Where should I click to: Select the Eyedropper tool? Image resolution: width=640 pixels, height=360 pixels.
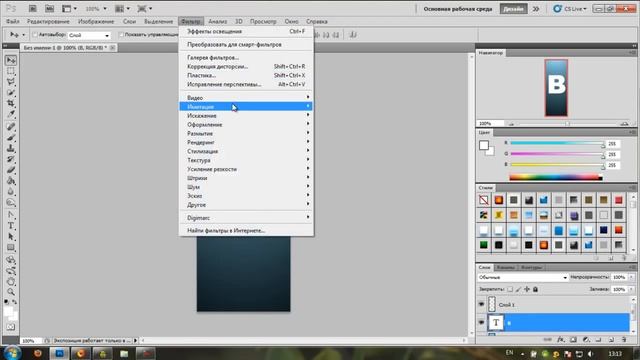click(x=11, y=115)
